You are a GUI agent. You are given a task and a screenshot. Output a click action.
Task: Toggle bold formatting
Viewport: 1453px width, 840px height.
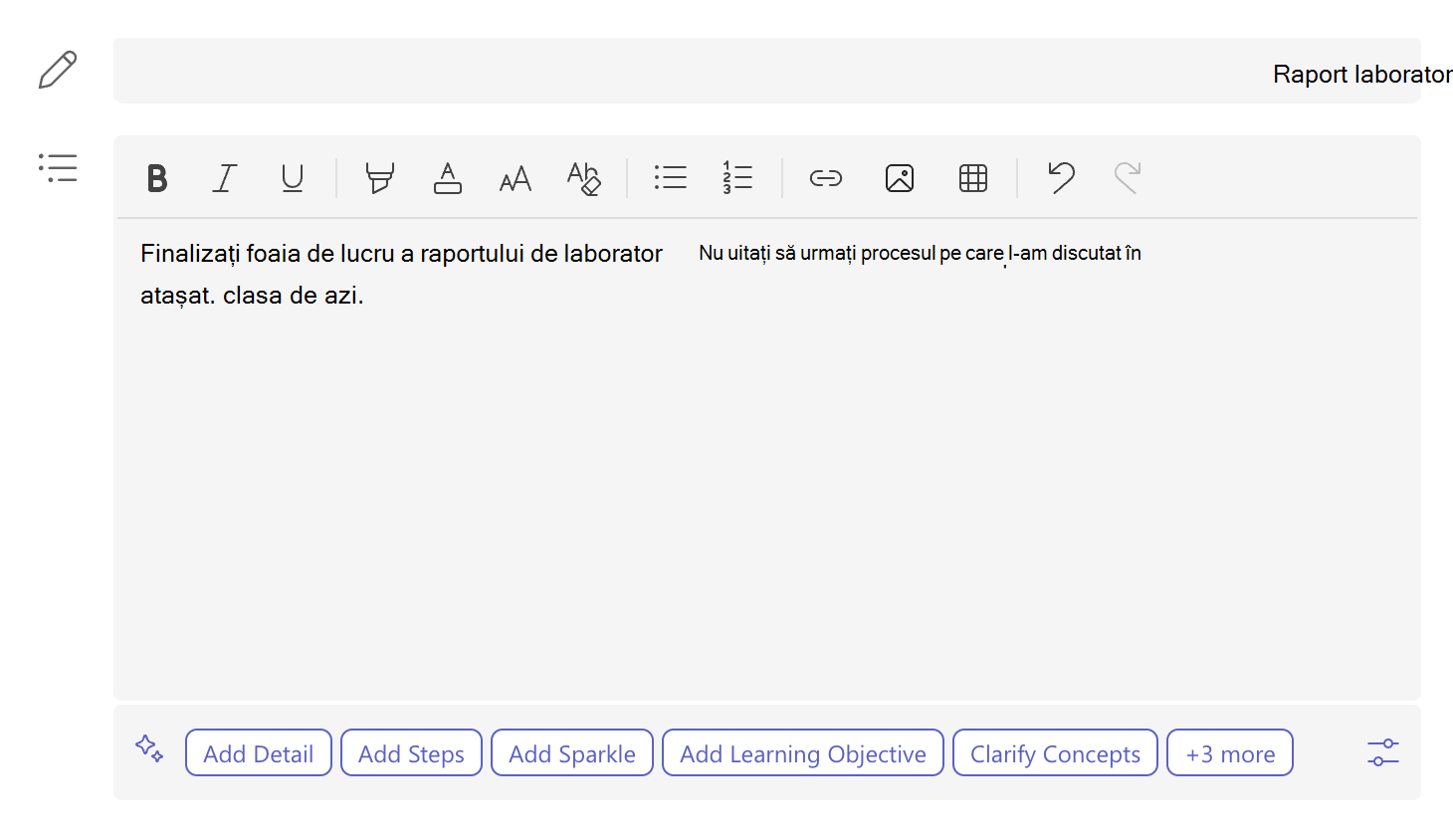[x=157, y=178]
